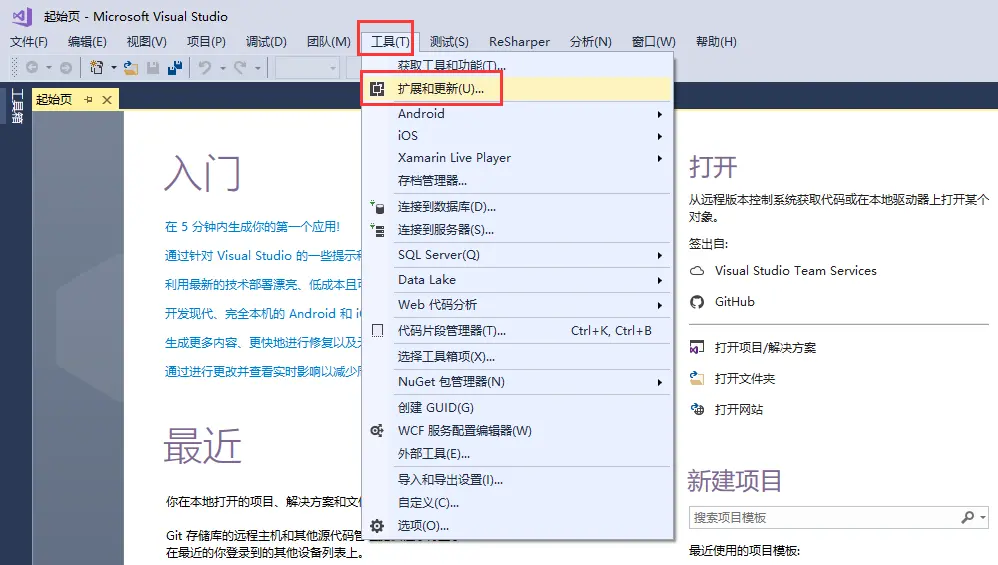Click the 代码片段管理器 snippet icon
Screen dimensions: 998x565
[377, 330]
